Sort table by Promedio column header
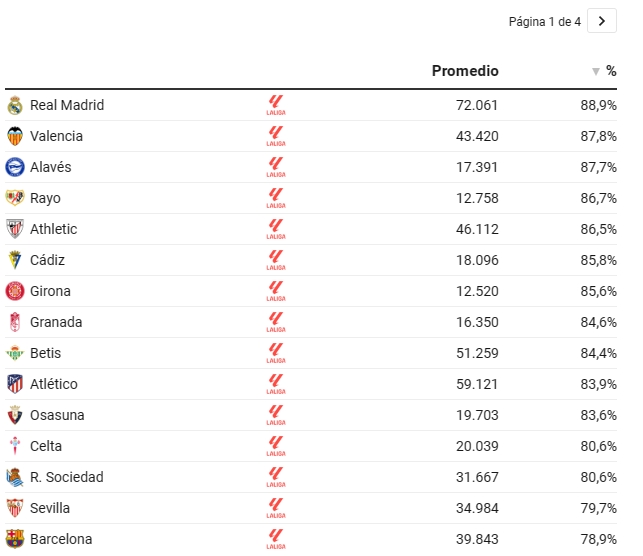The height and width of the screenshot is (556, 643). coord(465,71)
